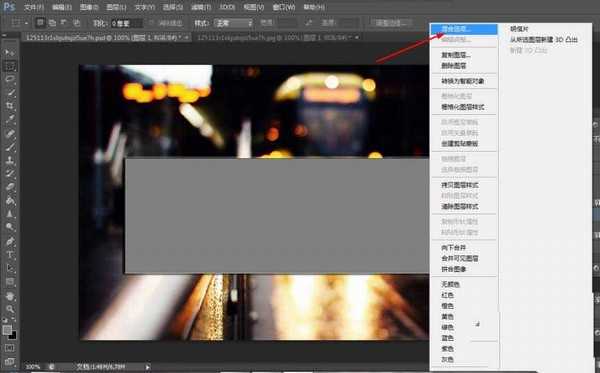Click Add to selection icon in options bar

[x=52, y=23]
